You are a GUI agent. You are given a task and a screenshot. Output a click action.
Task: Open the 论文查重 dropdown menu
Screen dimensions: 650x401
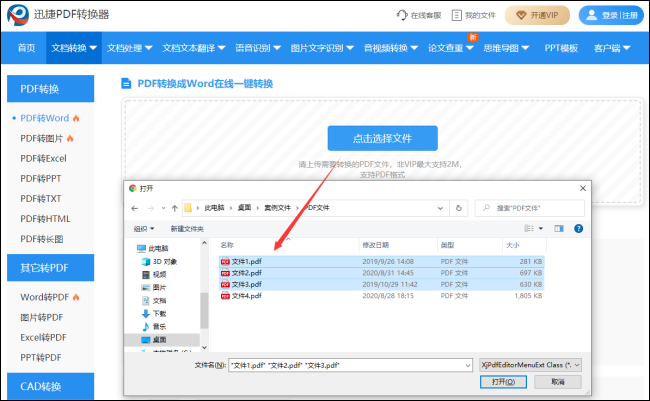451,48
